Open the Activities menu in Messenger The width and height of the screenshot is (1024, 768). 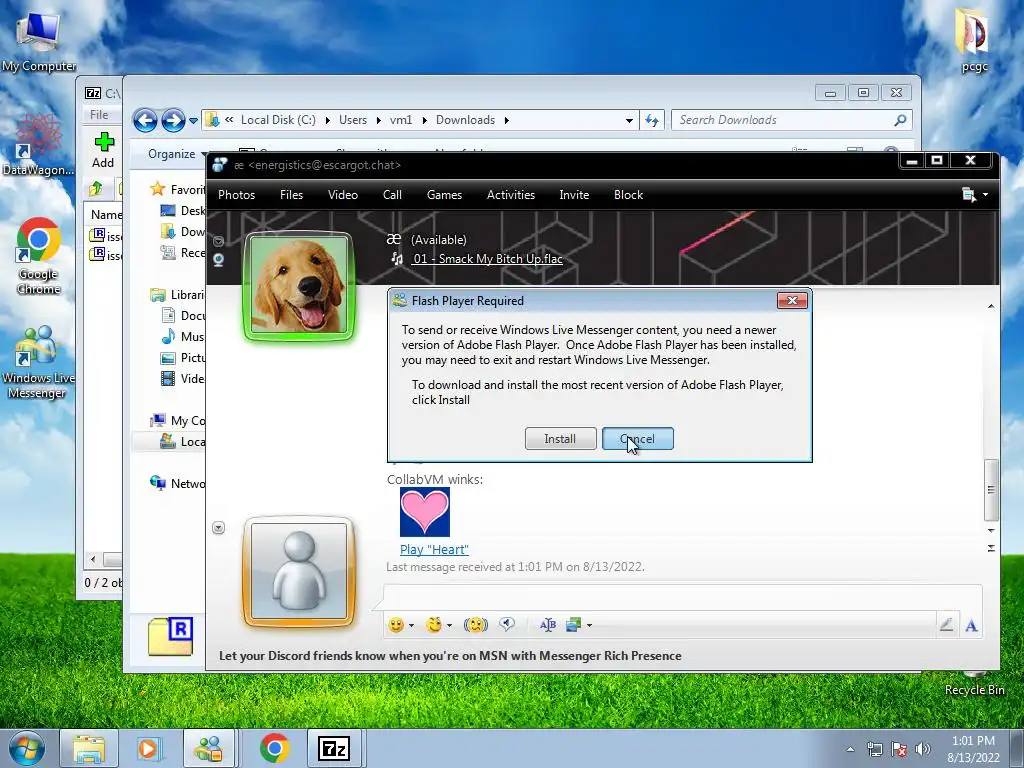pos(511,195)
